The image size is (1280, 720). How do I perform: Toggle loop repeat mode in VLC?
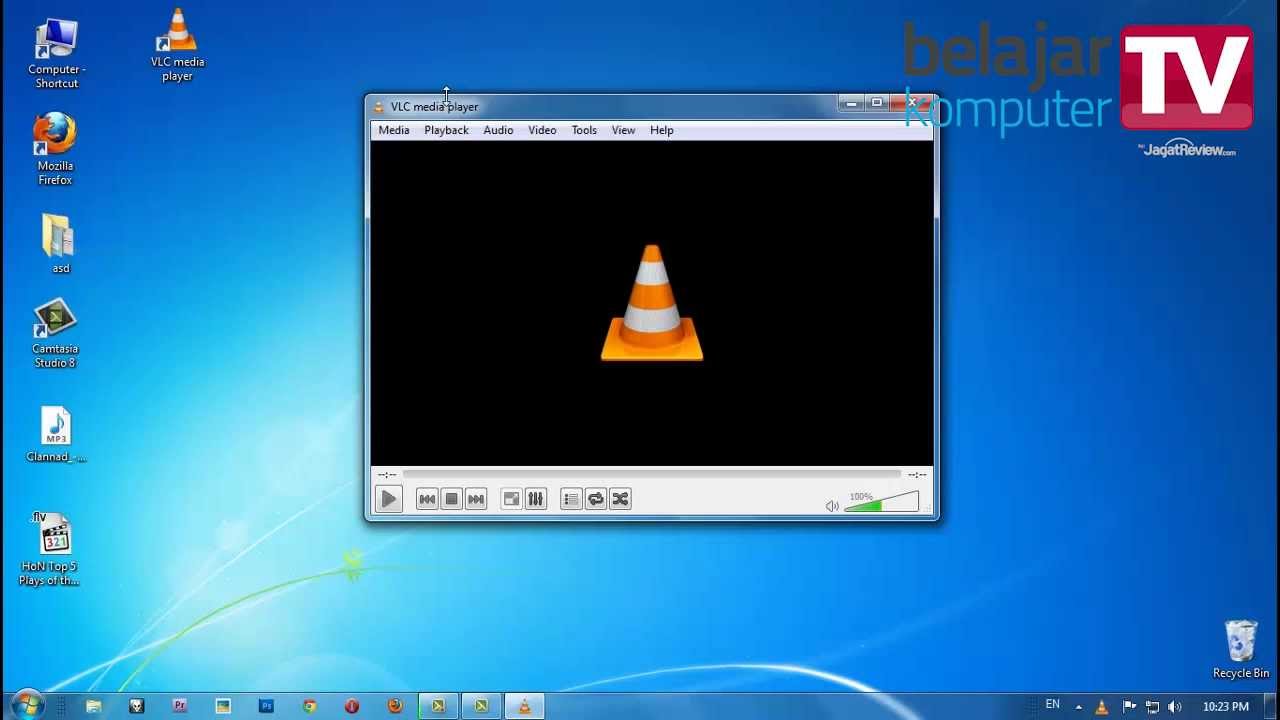[596, 499]
